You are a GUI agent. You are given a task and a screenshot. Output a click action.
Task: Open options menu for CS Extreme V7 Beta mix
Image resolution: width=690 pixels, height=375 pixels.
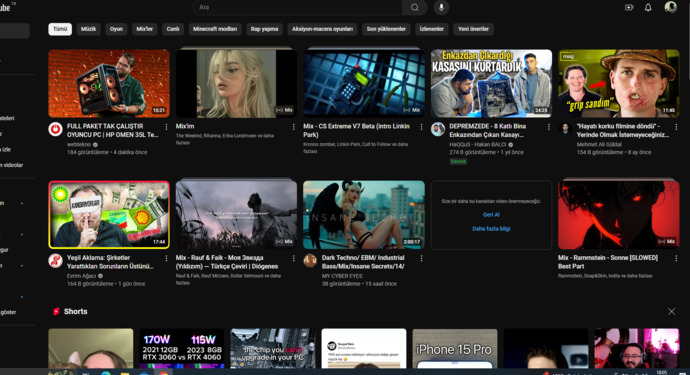(421, 127)
